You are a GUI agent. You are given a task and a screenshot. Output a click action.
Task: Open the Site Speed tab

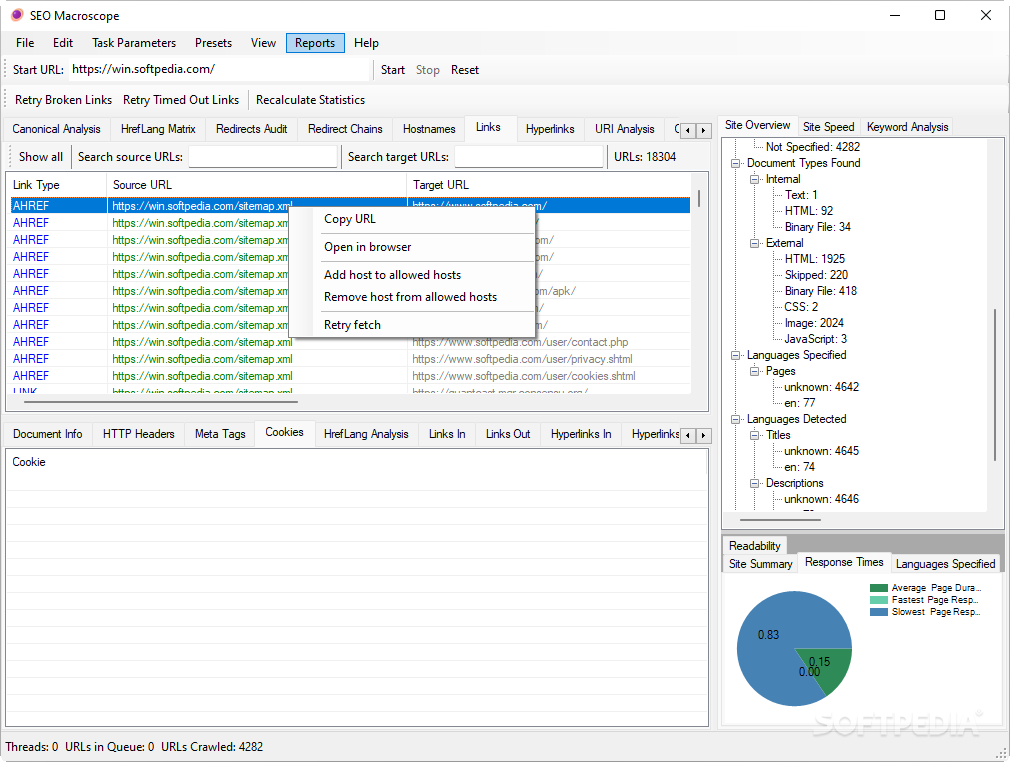click(x=828, y=127)
